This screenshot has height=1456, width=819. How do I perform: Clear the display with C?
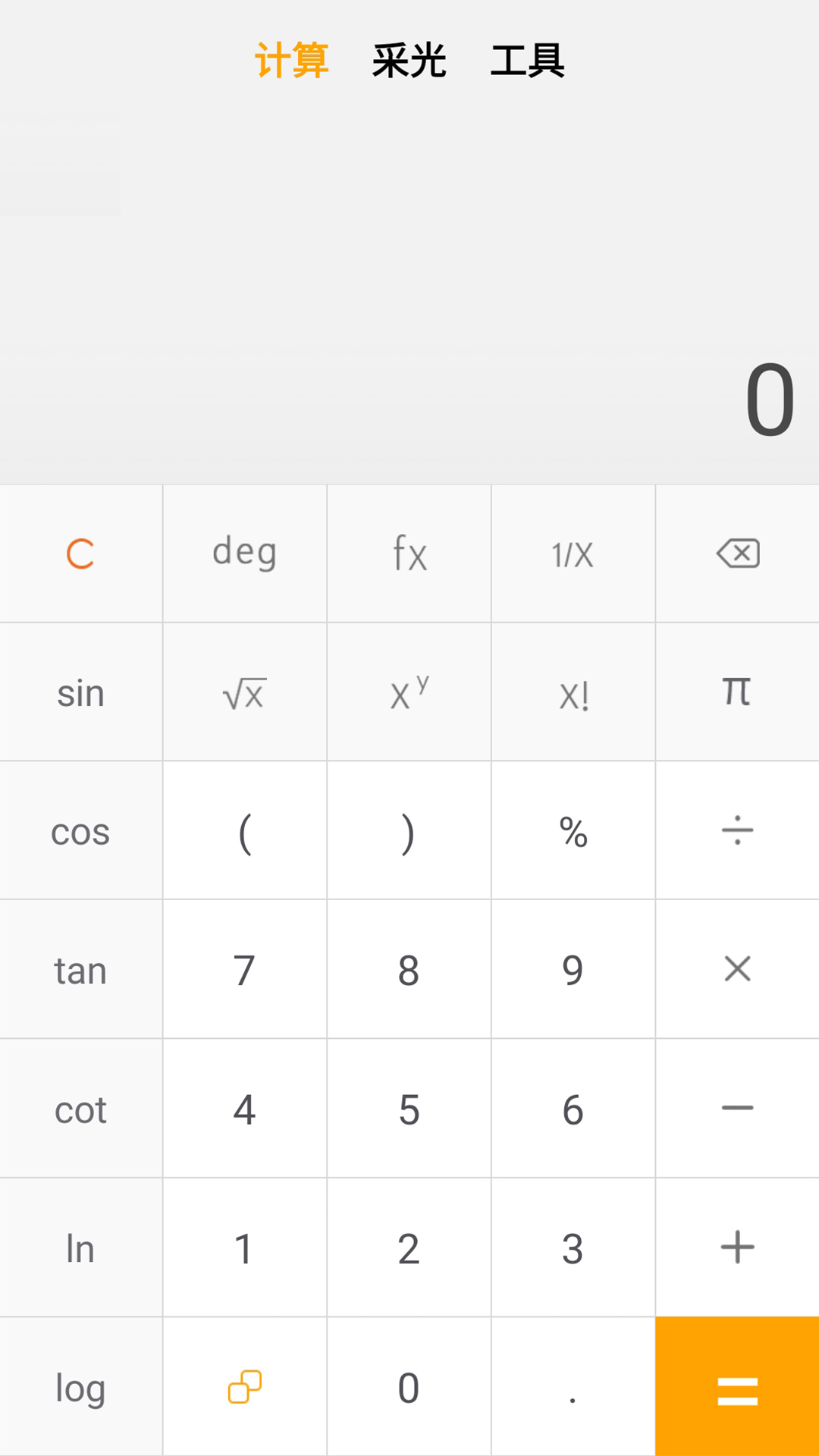pyautogui.click(x=80, y=554)
